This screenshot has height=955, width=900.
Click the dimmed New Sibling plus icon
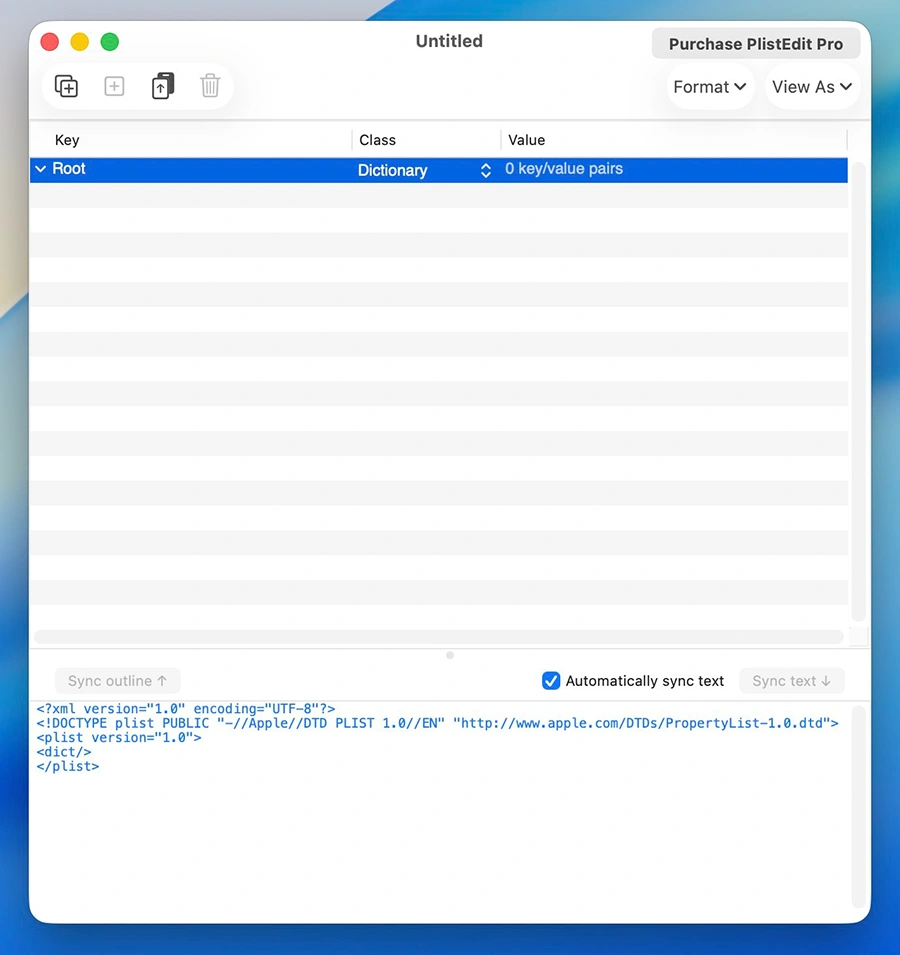[114, 87]
